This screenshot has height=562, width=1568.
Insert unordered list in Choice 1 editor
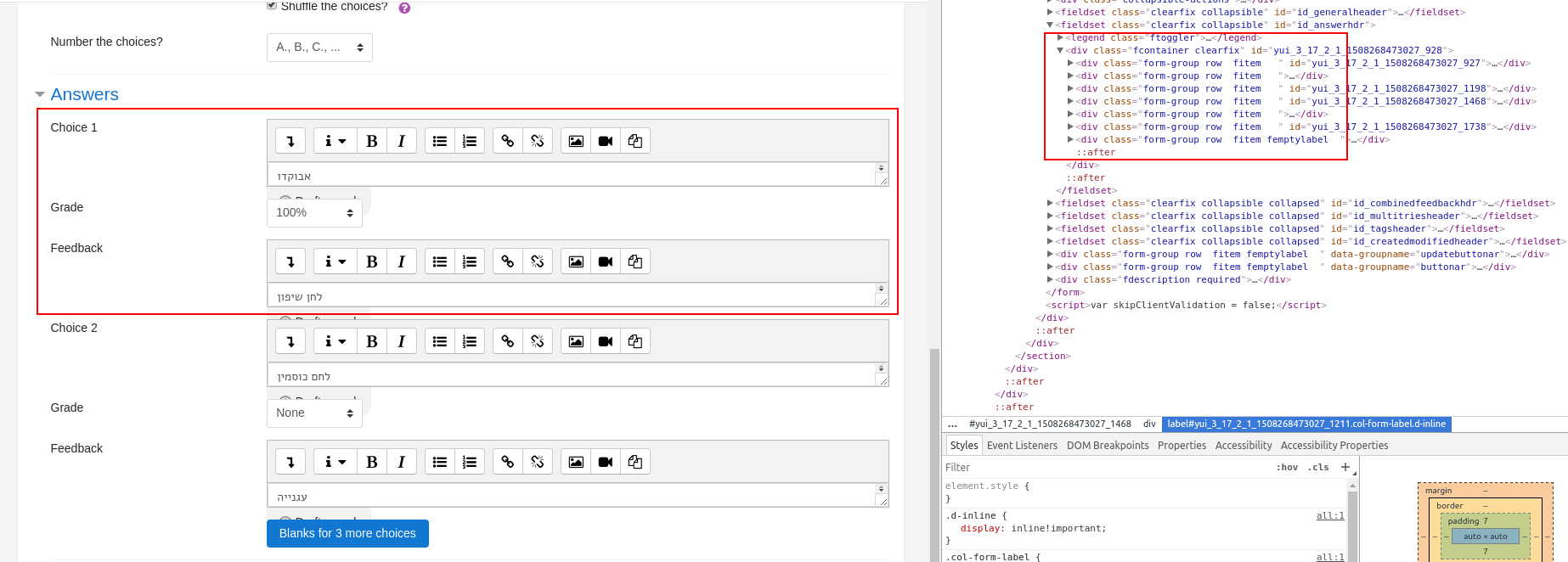pos(439,141)
